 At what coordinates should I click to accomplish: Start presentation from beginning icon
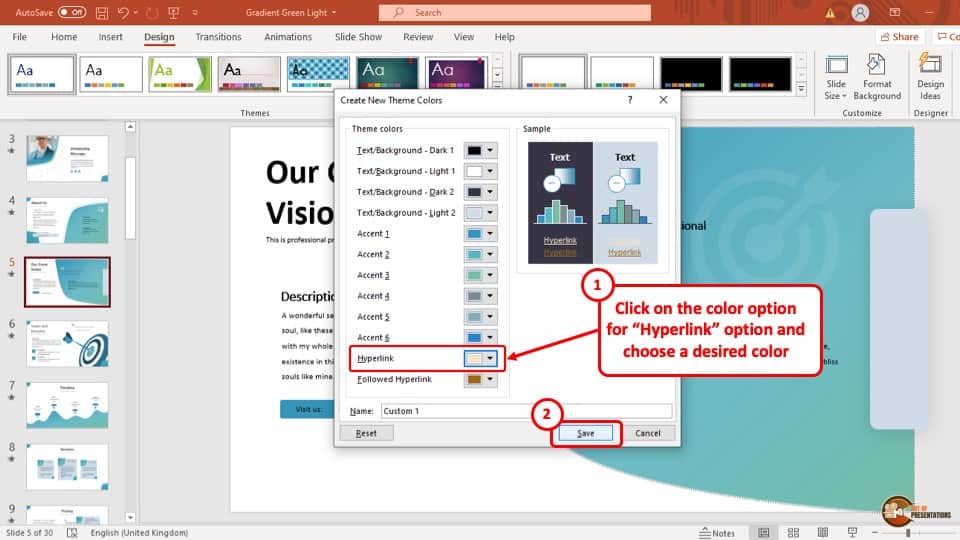(x=174, y=12)
